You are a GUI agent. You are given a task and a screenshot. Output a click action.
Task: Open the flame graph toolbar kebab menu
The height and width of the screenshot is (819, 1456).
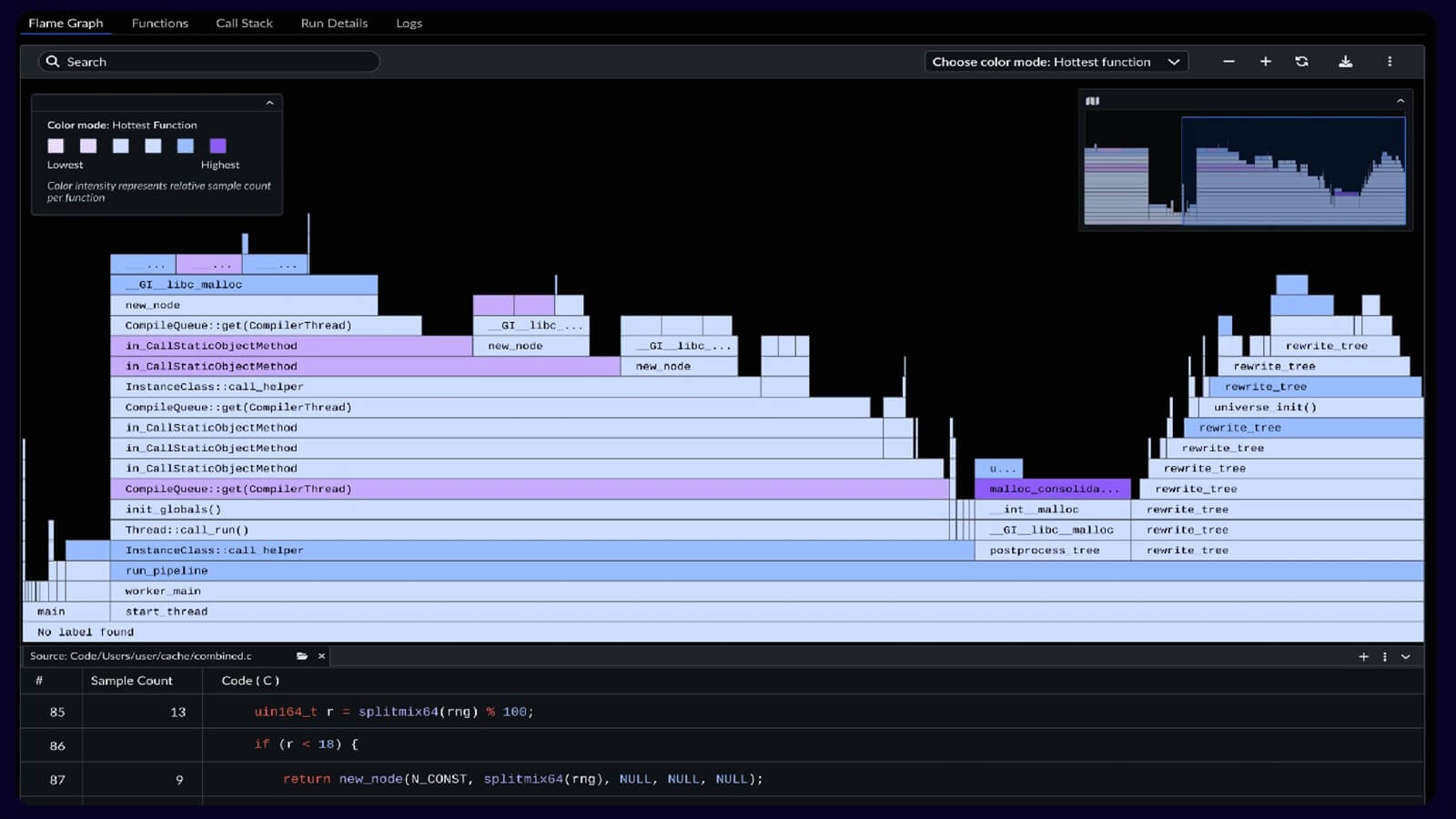click(1390, 62)
